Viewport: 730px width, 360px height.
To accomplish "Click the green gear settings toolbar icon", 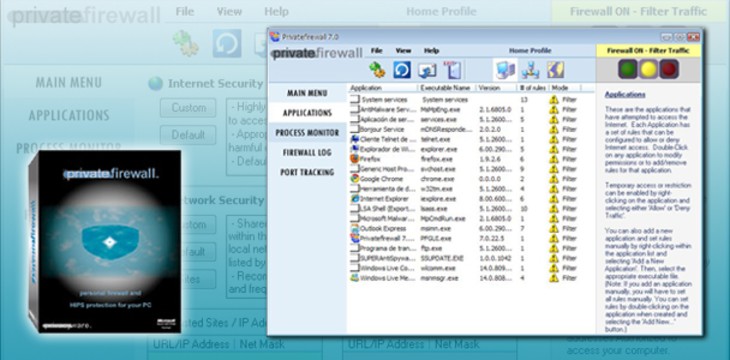I will click(x=377, y=70).
